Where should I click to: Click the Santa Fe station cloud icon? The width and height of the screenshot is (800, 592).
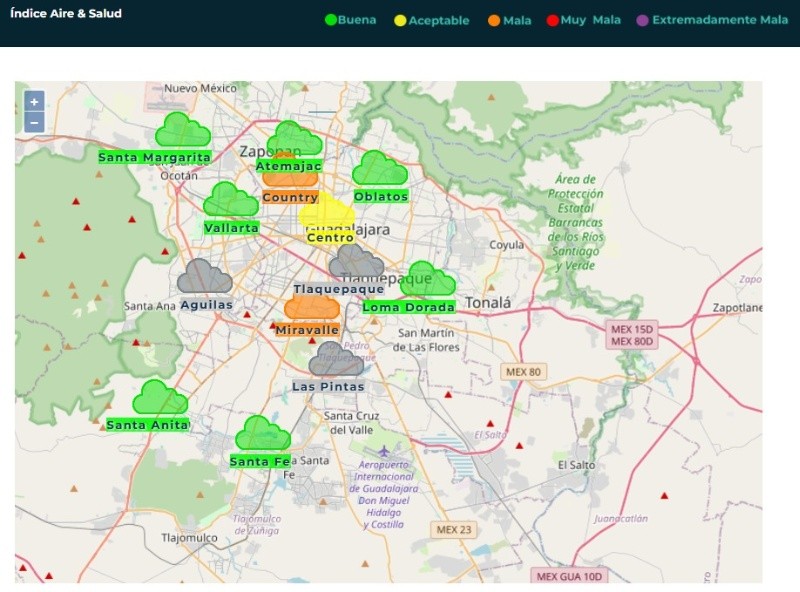click(x=262, y=434)
